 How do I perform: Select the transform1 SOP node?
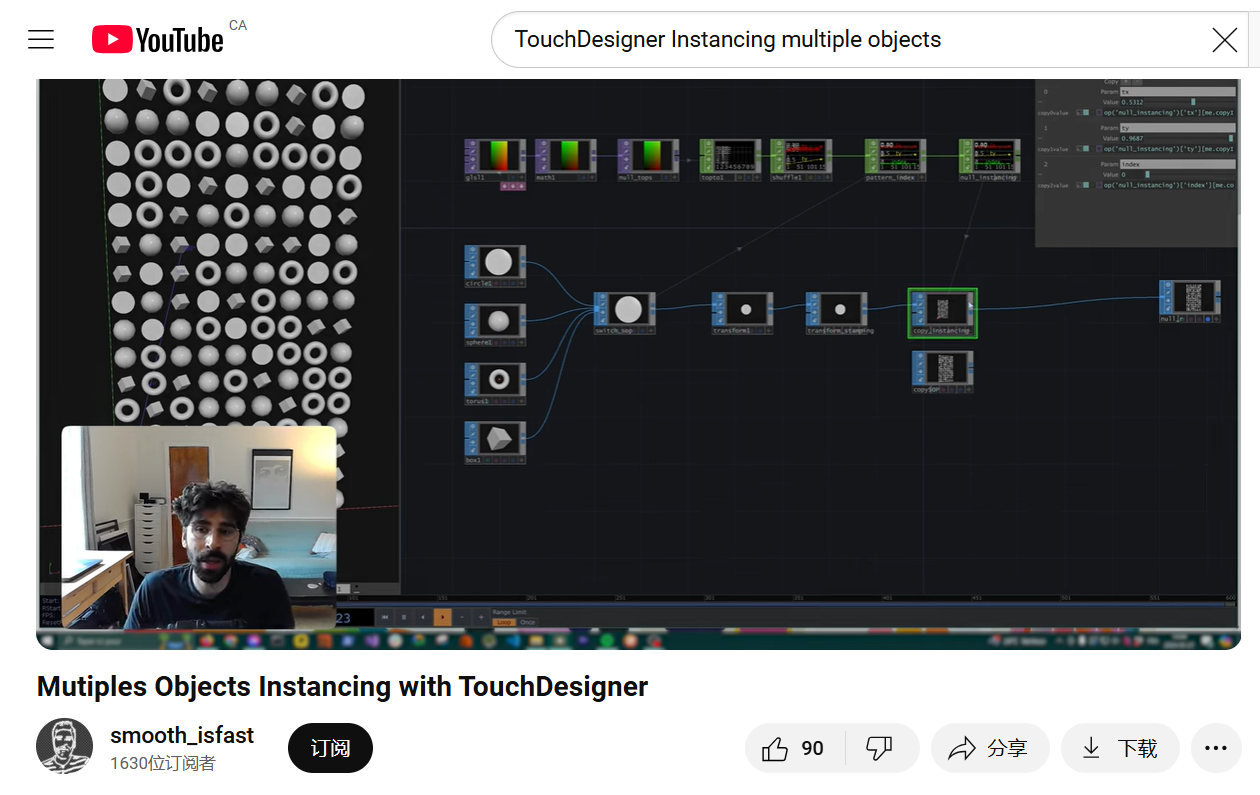tap(740, 311)
